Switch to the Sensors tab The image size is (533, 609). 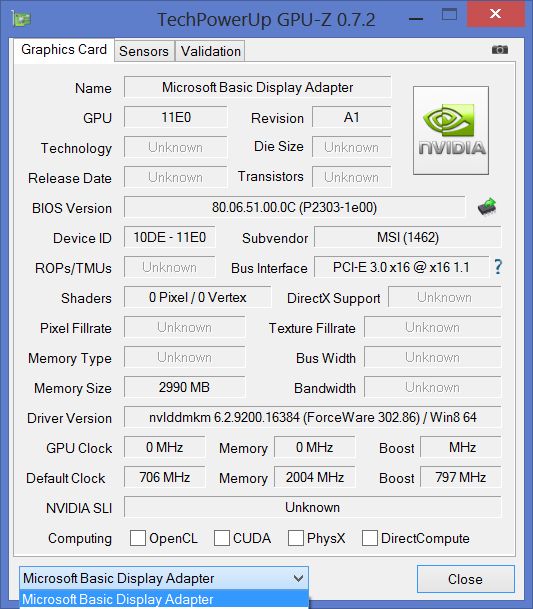[144, 51]
